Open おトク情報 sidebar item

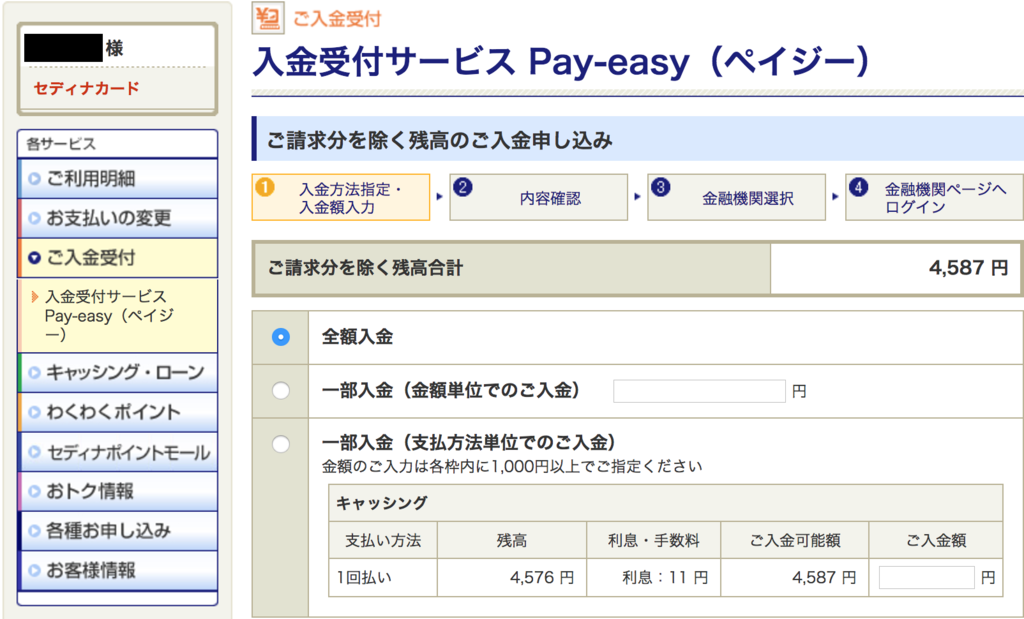tap(118, 491)
